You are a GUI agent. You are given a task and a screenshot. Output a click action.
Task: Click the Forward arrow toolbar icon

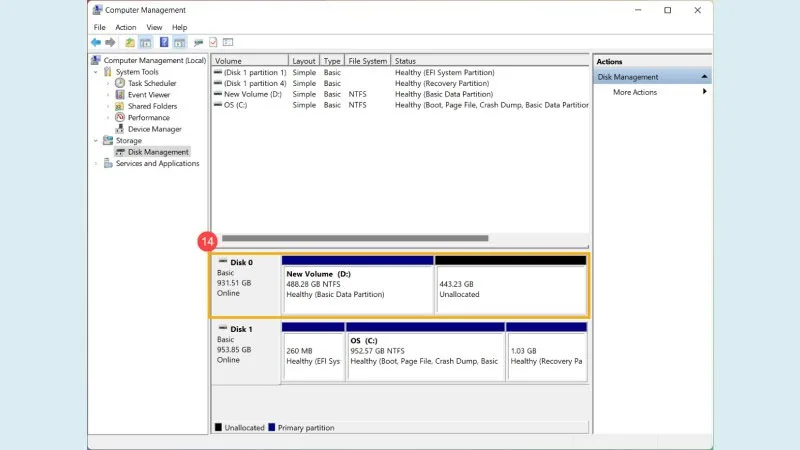click(x=110, y=42)
